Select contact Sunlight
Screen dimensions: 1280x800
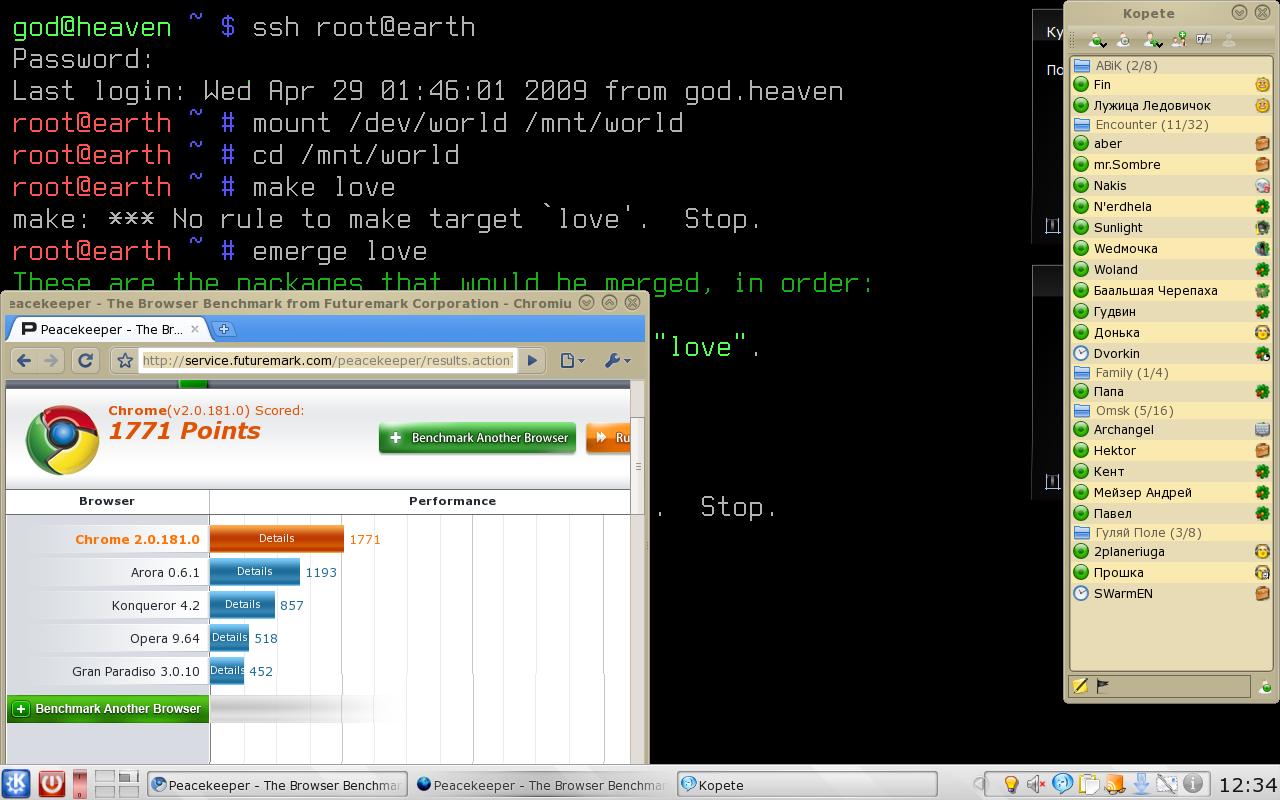(x=1171, y=227)
